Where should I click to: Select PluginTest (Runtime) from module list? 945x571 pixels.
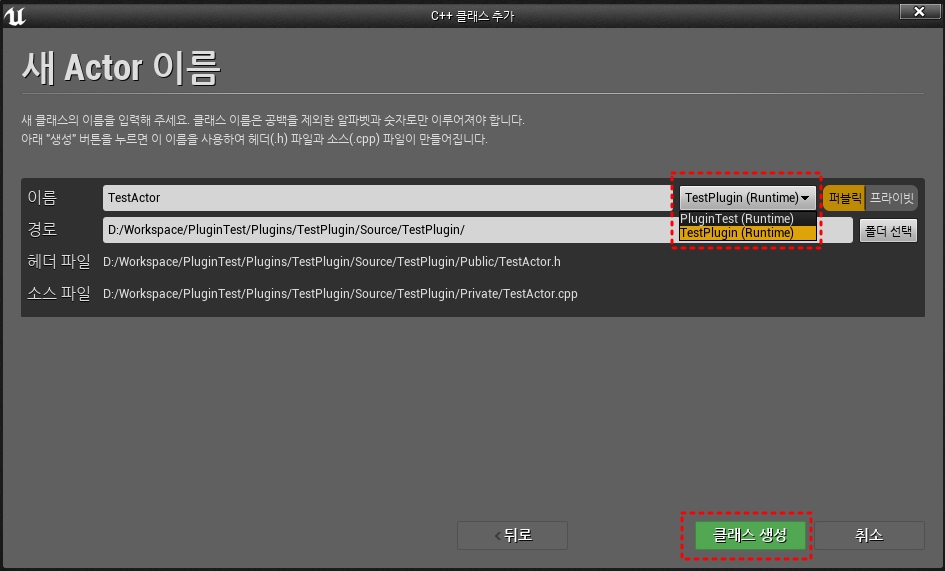[747, 218]
